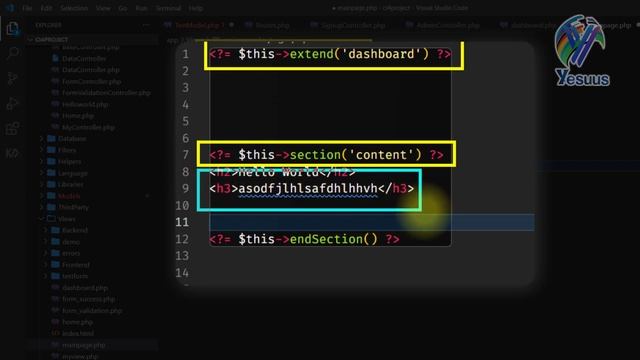Screen dimensions: 640x360
Task: Expand the Models folder
Action: (x=69, y=196)
